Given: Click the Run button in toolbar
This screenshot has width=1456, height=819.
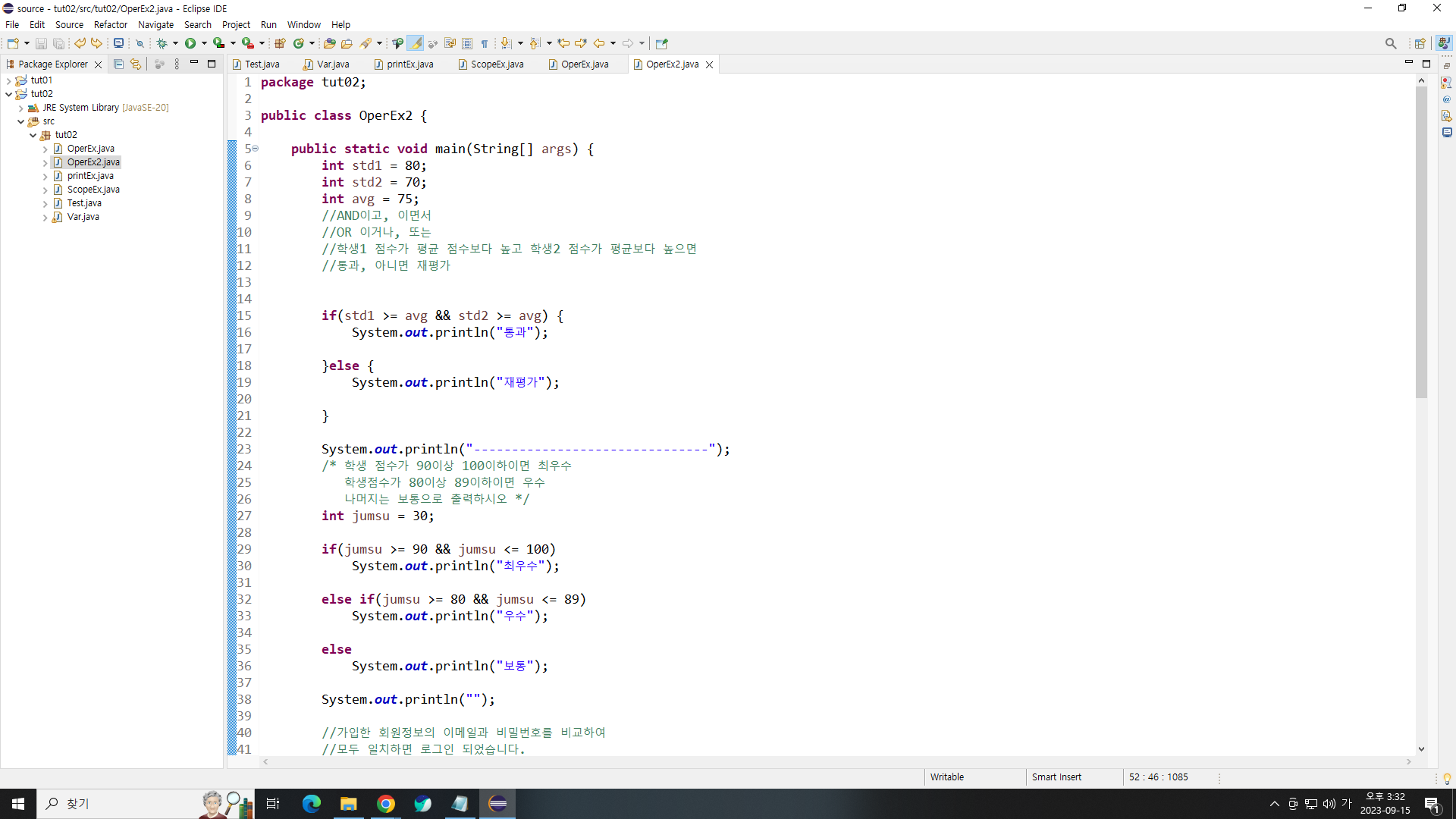Looking at the screenshot, I should point(190,43).
